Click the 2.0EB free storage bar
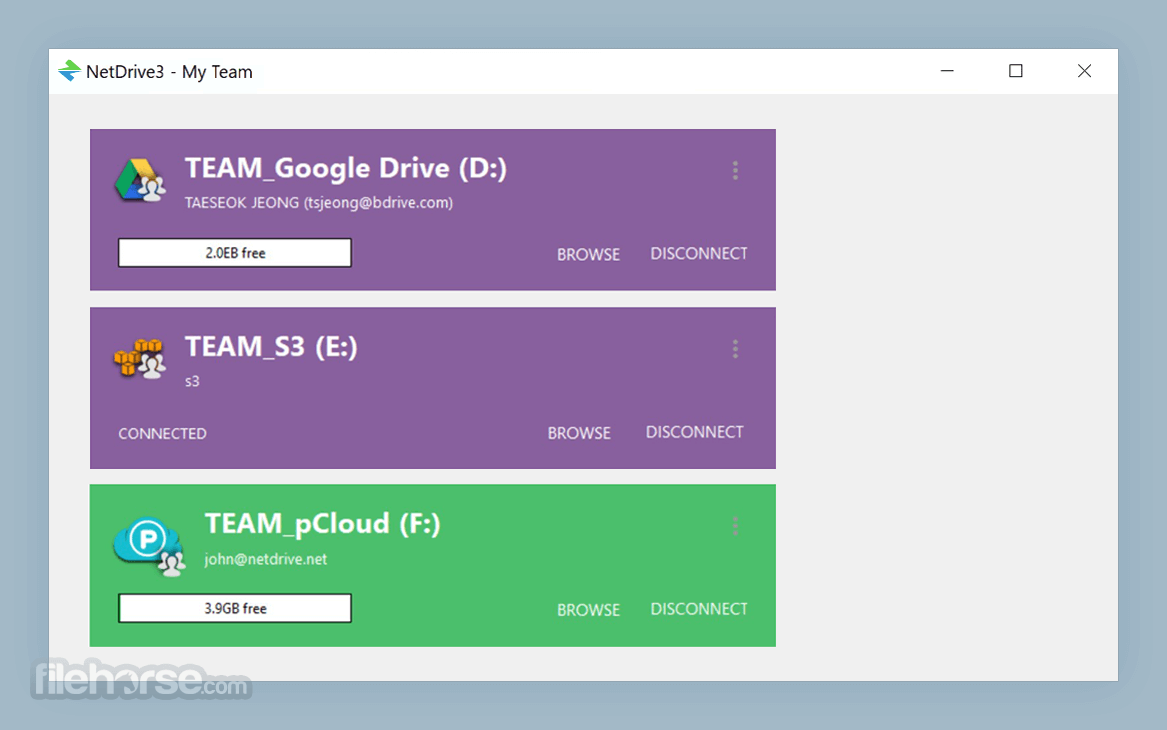Image resolution: width=1167 pixels, height=730 pixels. pyautogui.click(x=234, y=253)
